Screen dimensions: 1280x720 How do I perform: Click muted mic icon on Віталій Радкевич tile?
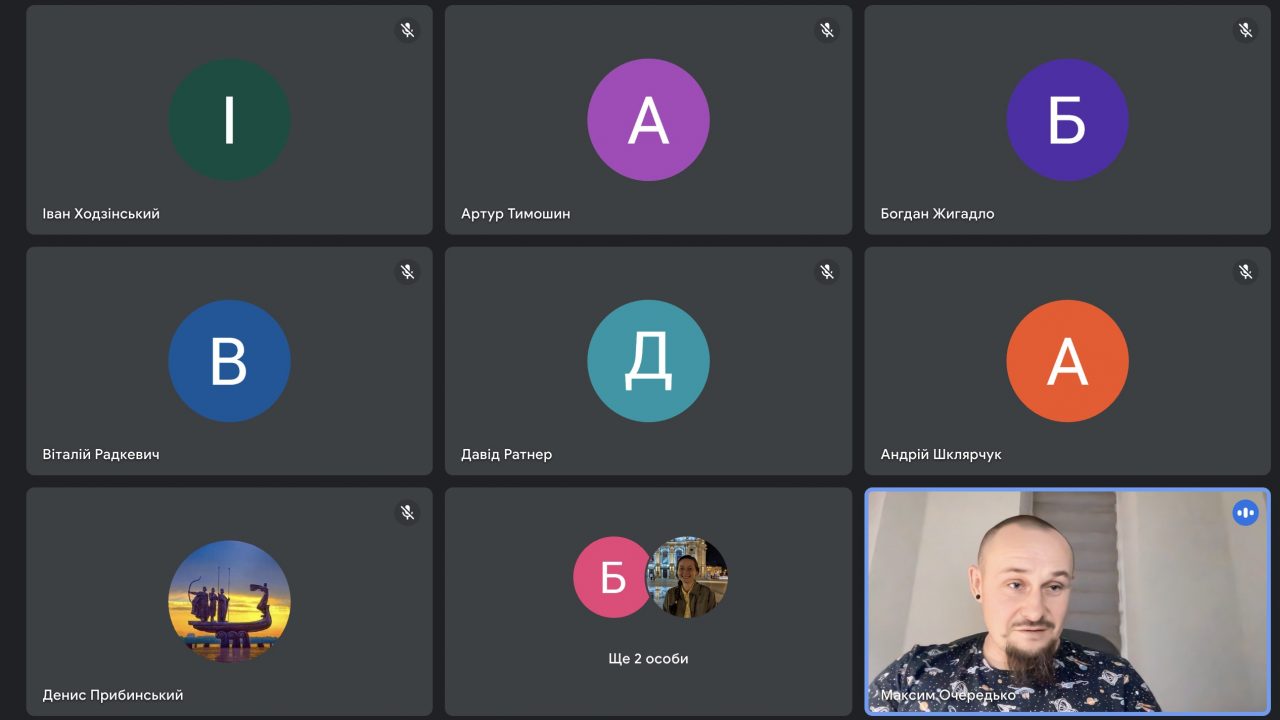(x=407, y=271)
